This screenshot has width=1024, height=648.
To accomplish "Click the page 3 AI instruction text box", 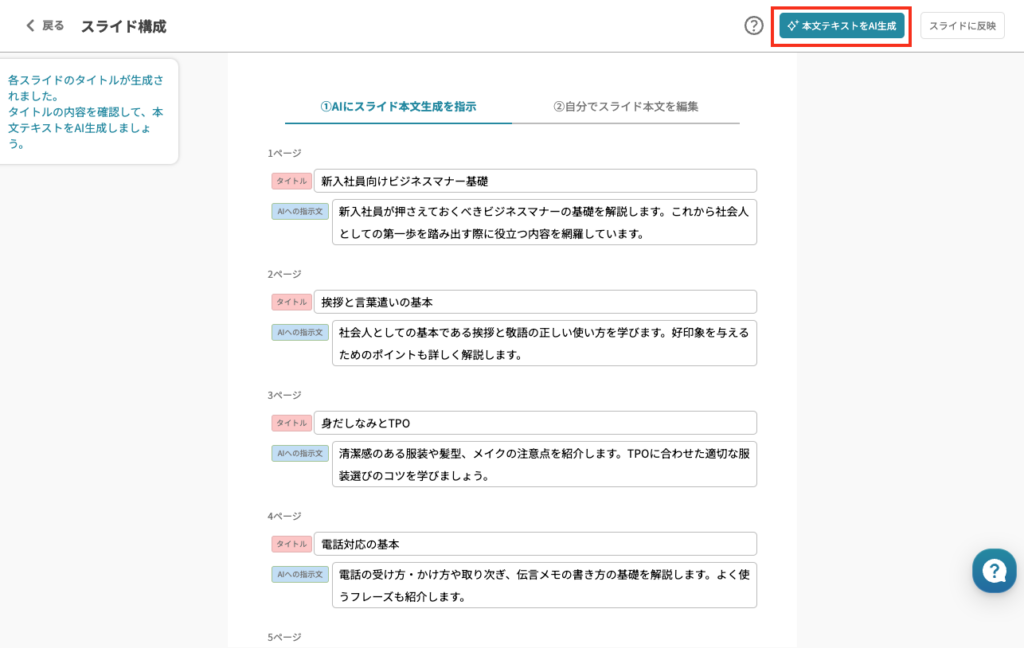I will [544, 464].
